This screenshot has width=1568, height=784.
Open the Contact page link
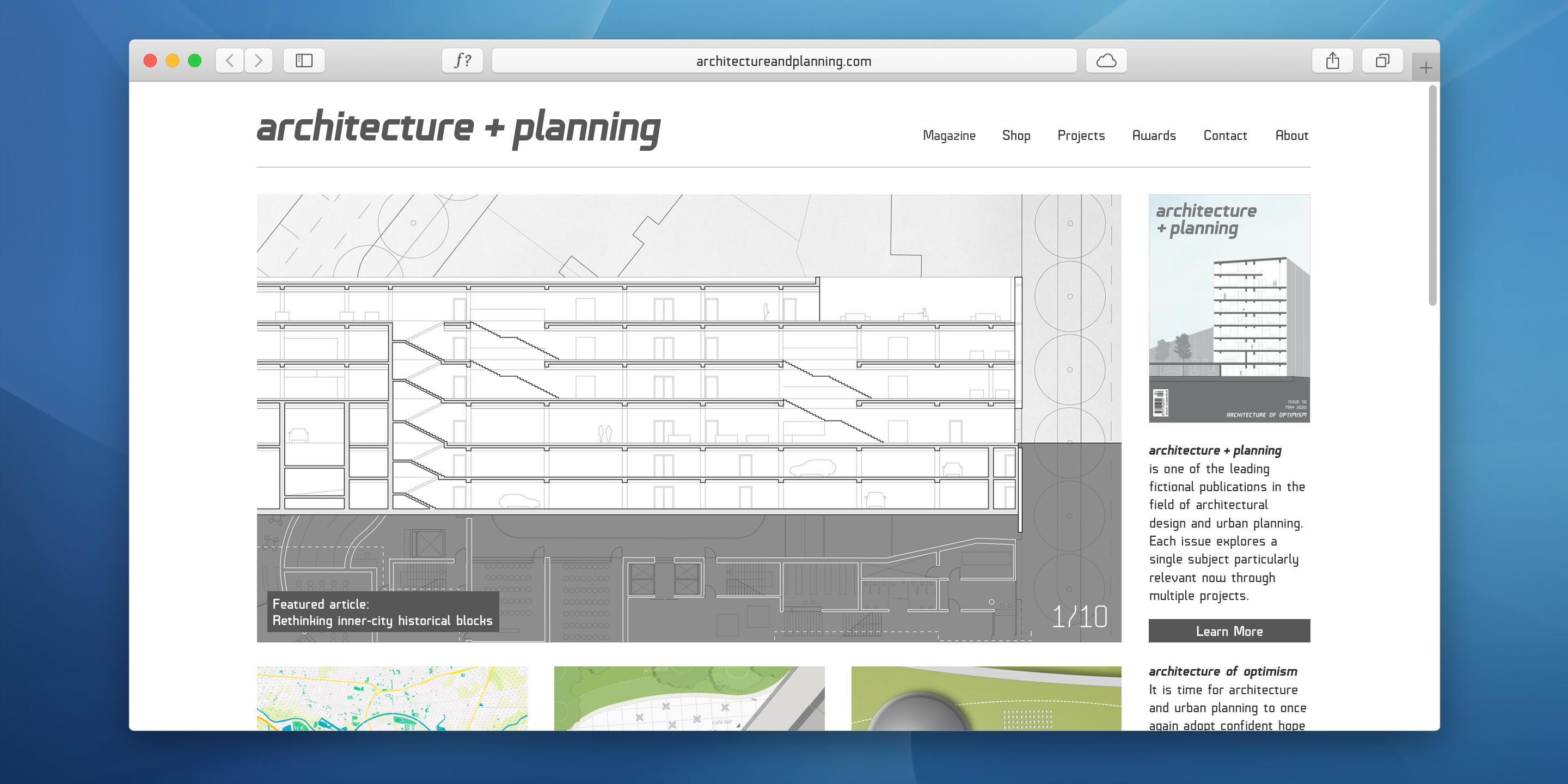click(1224, 136)
